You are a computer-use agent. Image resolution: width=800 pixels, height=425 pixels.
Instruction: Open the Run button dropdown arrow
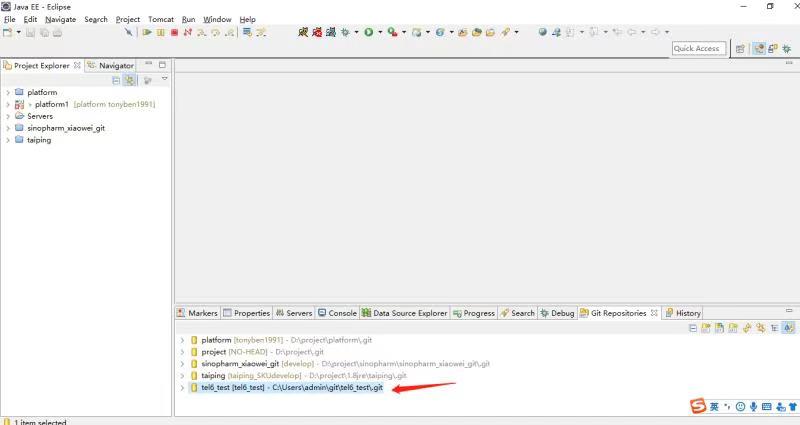click(x=380, y=32)
